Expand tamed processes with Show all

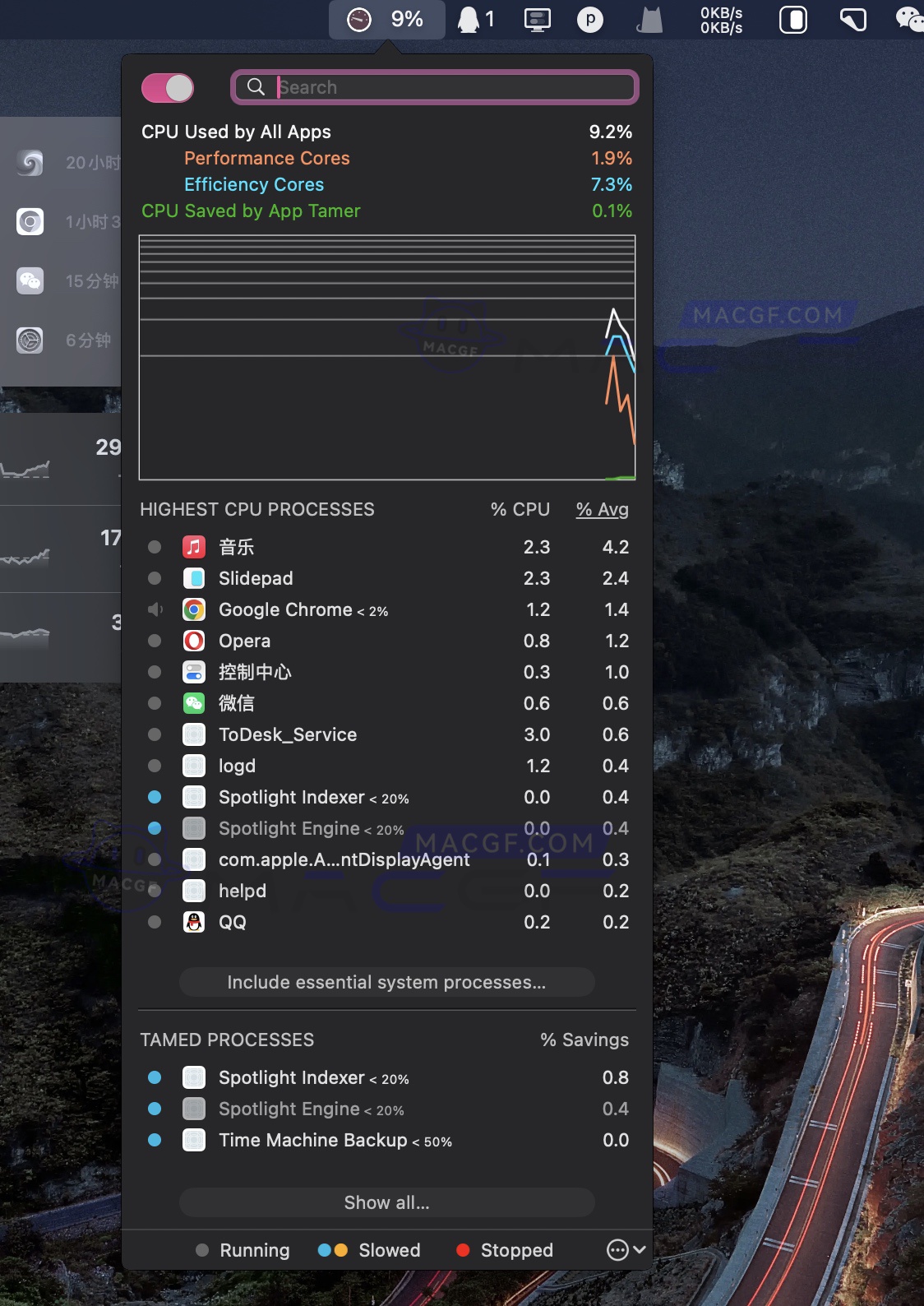[386, 1202]
